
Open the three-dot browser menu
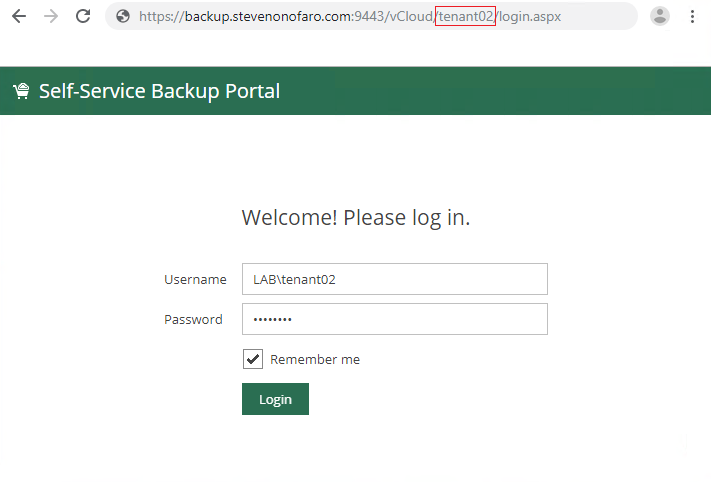[693, 16]
